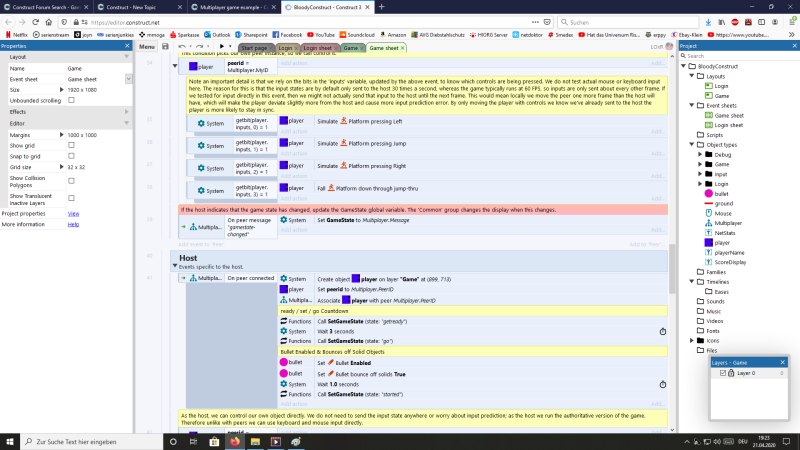
Task: Select the ScoreDisplay object icon
Action: pos(709,262)
